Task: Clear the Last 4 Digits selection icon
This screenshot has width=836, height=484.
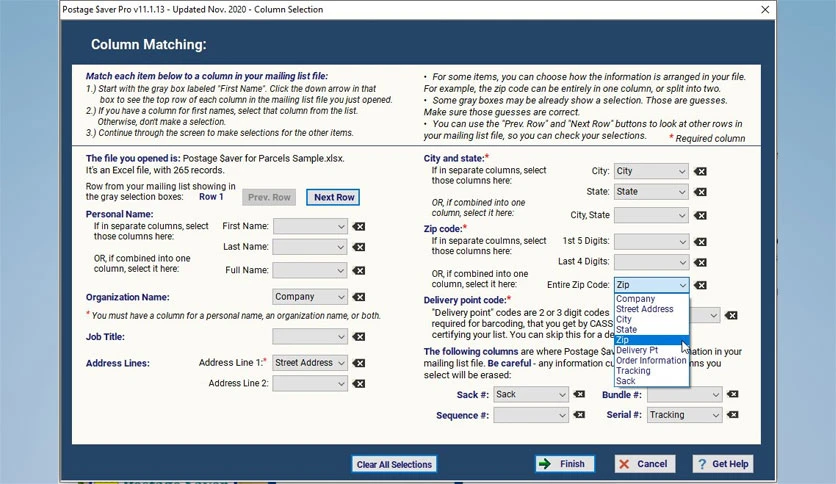Action: [x=700, y=262]
